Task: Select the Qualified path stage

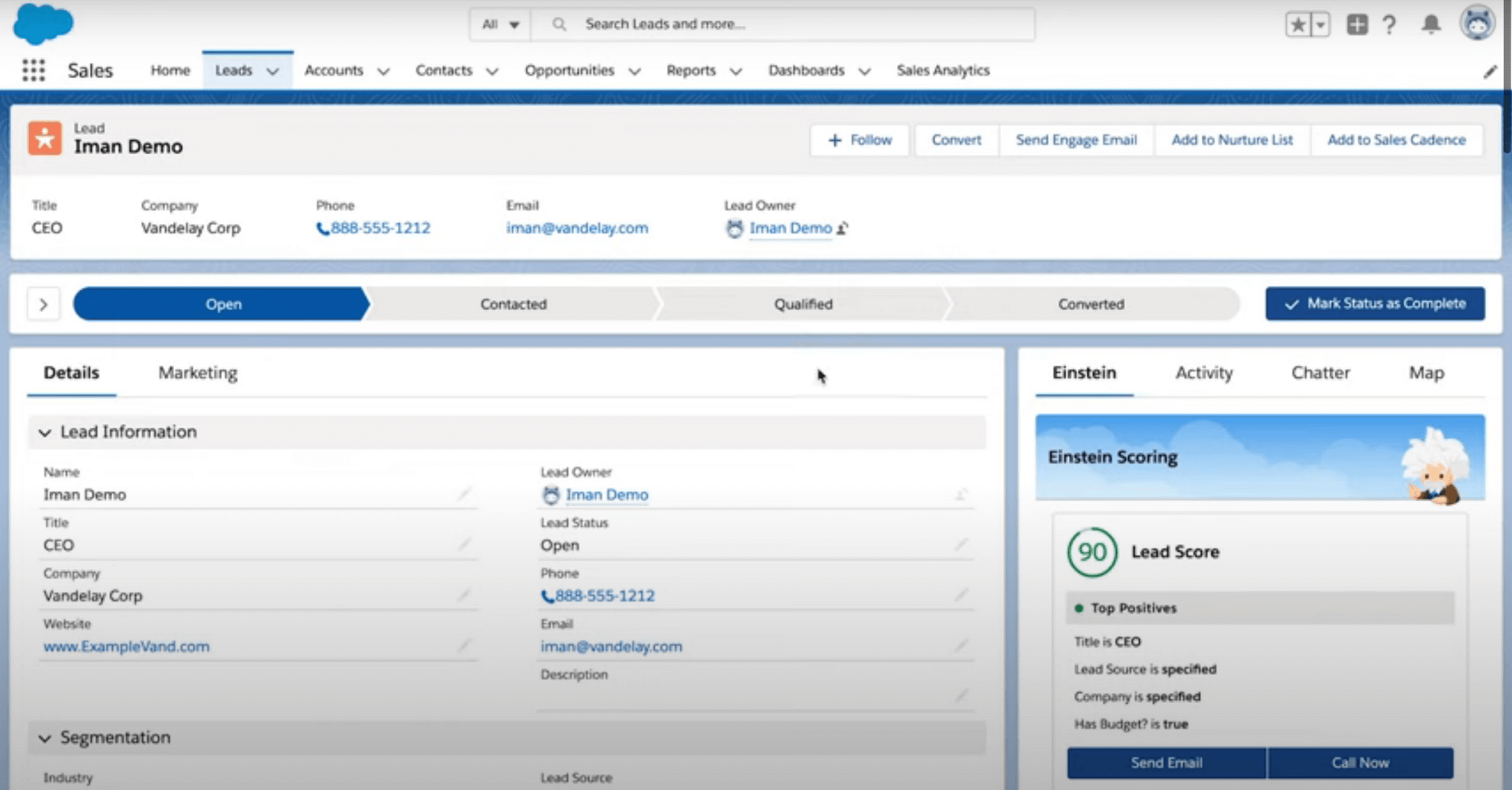Action: [x=803, y=304]
